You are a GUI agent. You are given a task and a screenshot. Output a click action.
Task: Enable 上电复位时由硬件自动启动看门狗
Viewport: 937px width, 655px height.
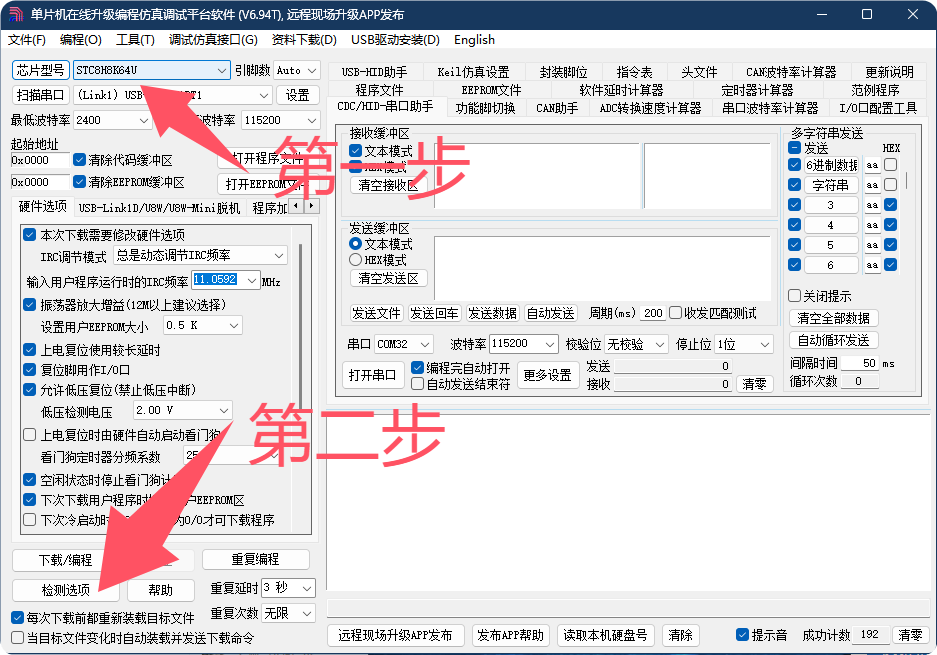[x=29, y=434]
